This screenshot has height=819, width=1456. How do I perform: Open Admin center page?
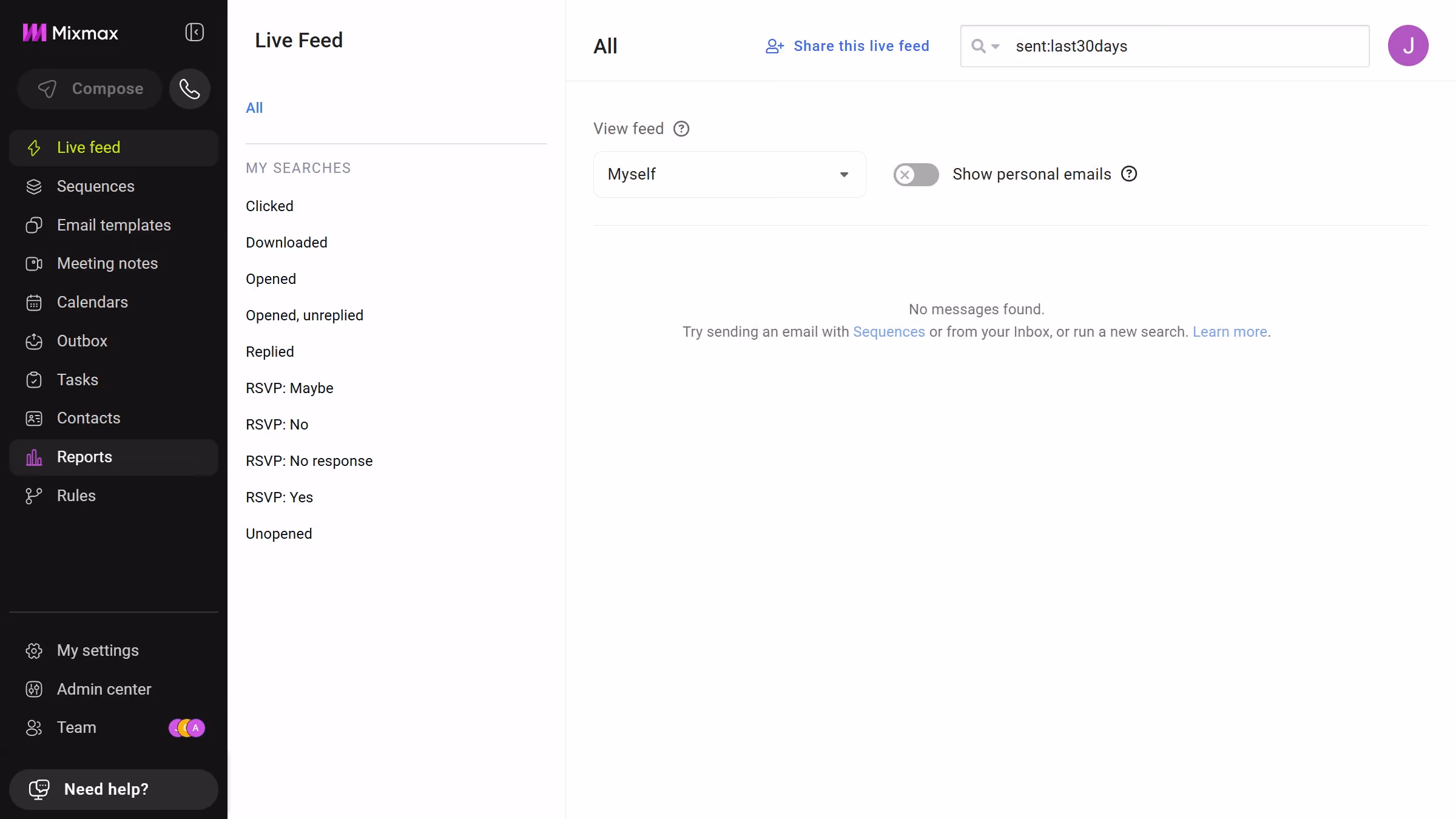pos(113,689)
